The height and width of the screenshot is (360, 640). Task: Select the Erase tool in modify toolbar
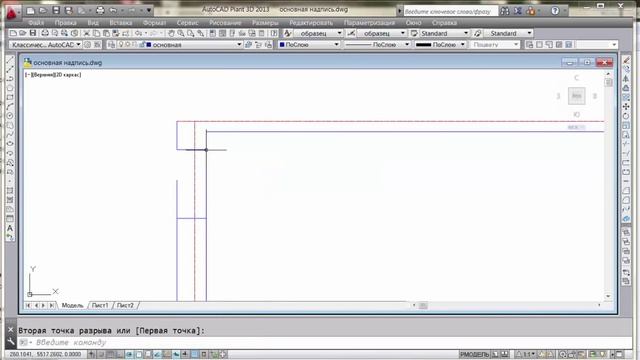626,60
